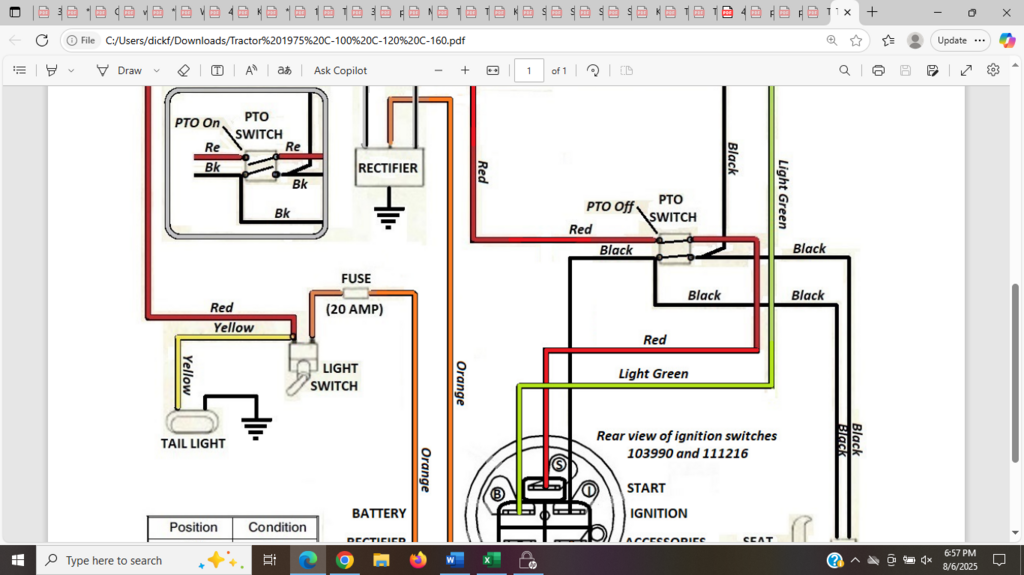1024x575 pixels.
Task: Click the page number input field
Action: click(x=529, y=71)
